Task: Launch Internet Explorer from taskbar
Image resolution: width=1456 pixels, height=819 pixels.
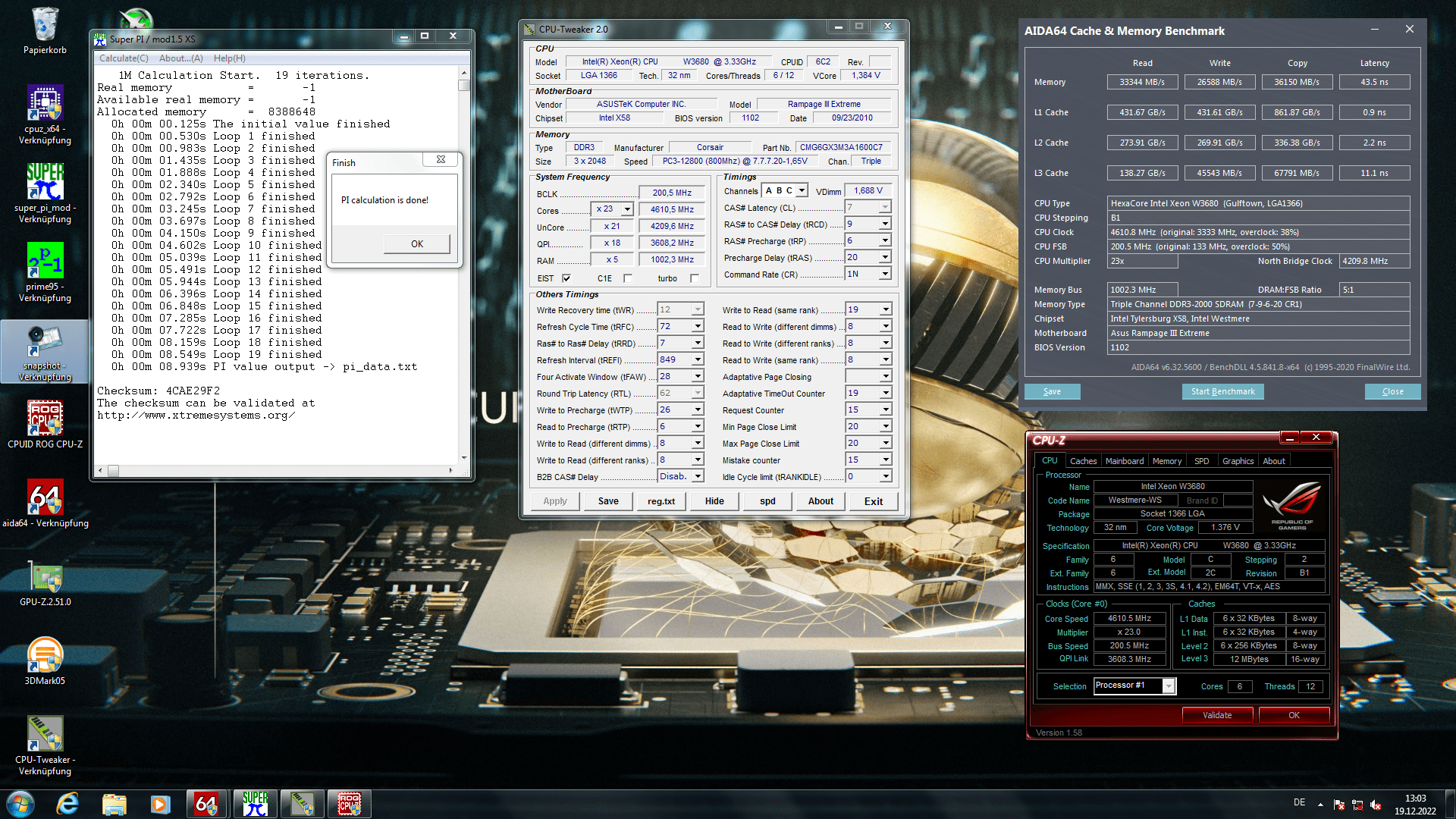Action: [67, 804]
